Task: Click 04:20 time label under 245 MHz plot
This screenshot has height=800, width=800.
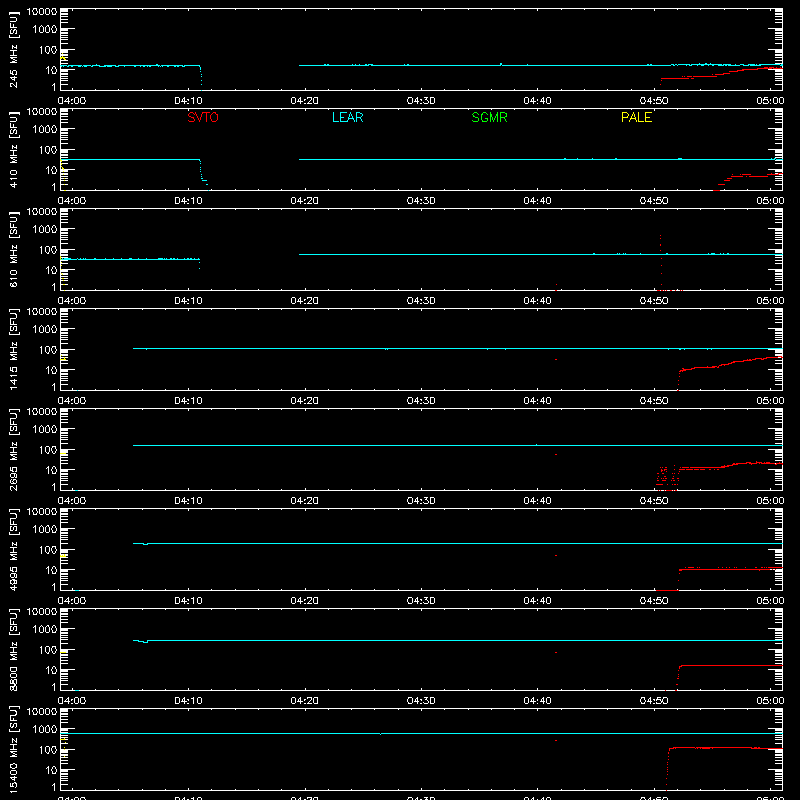Action: pos(305,101)
